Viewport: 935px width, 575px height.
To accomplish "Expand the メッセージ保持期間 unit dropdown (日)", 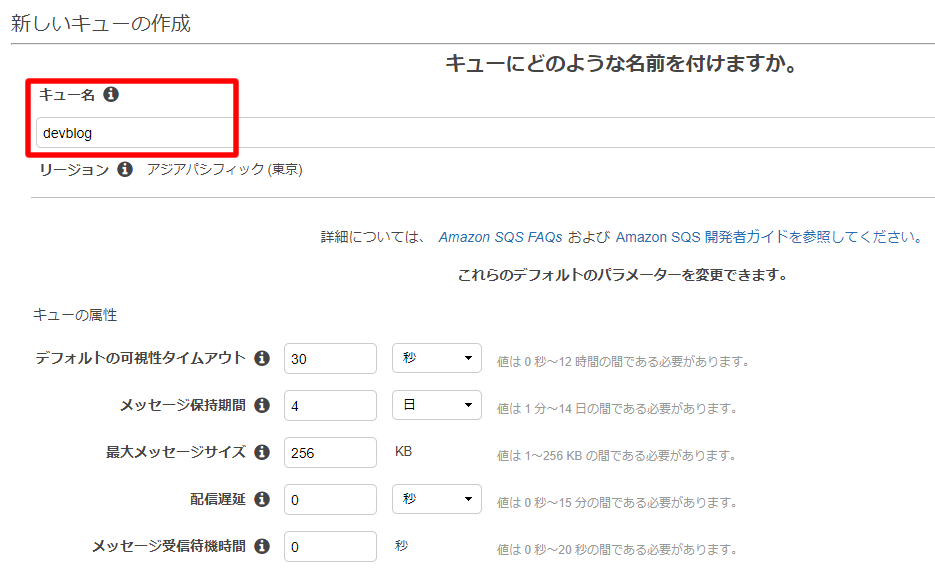I will (x=436, y=405).
